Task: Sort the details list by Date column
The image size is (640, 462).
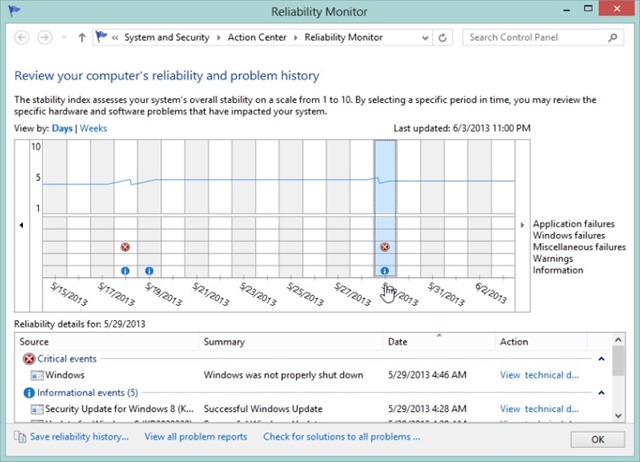Action: [x=438, y=342]
